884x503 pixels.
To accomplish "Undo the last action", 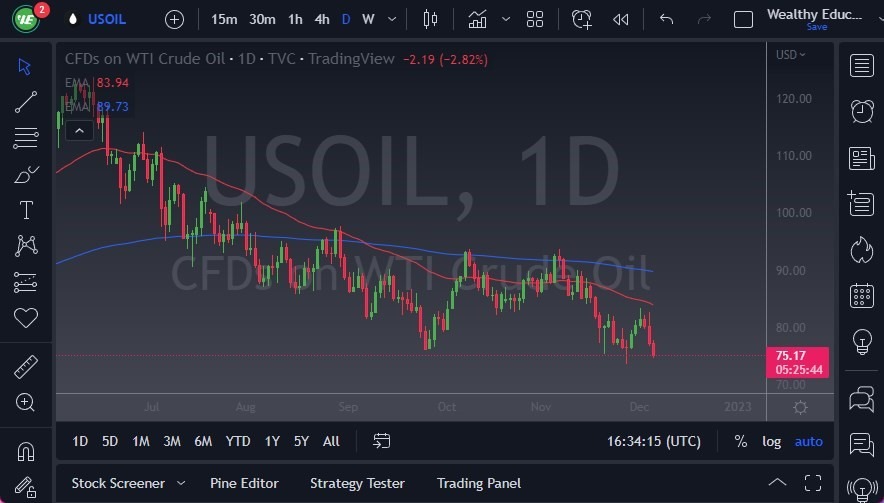I will (x=666, y=20).
